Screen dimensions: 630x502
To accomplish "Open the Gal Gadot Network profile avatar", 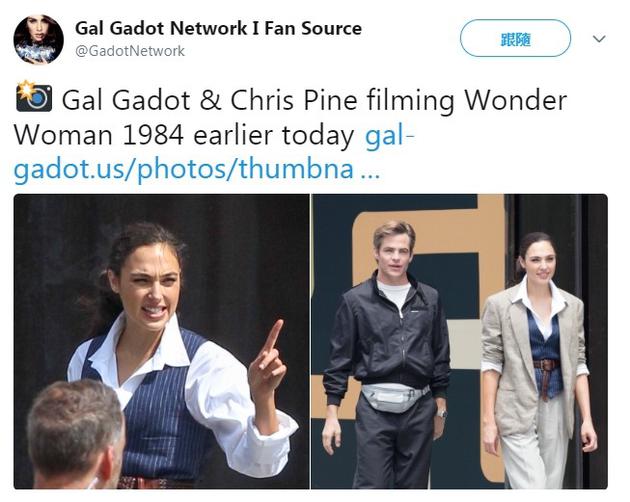I will [39, 39].
